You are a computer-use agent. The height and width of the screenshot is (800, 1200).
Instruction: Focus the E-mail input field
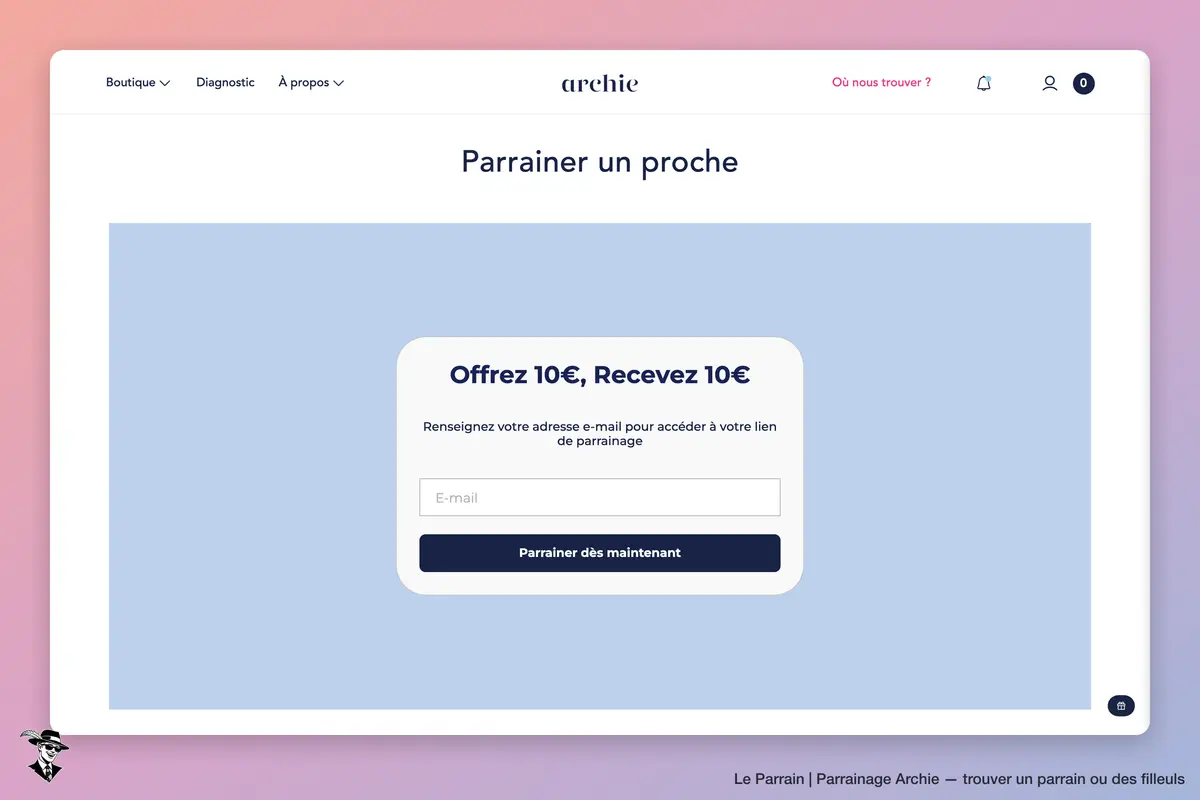(x=600, y=497)
